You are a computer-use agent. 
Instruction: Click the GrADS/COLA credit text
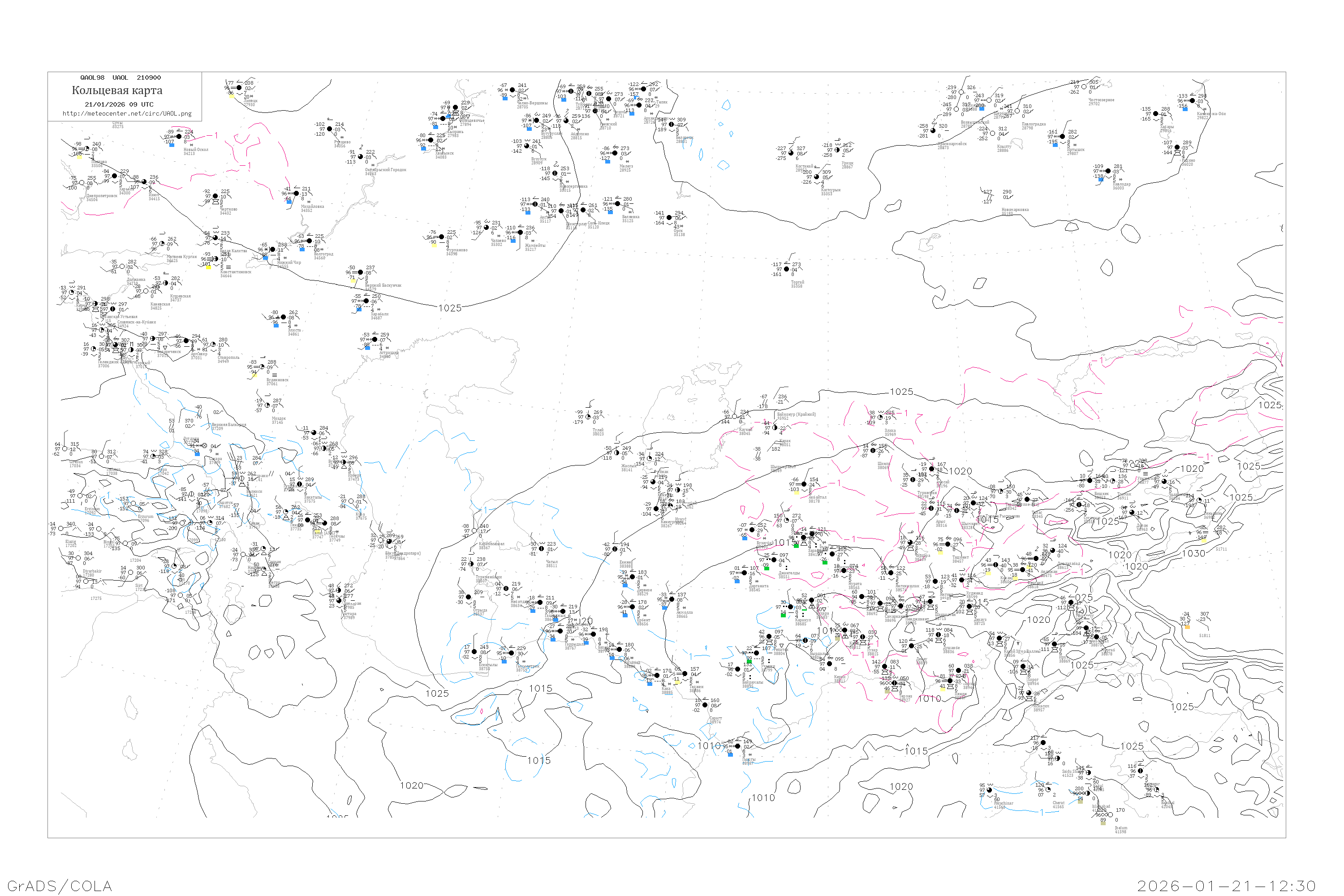(60, 886)
